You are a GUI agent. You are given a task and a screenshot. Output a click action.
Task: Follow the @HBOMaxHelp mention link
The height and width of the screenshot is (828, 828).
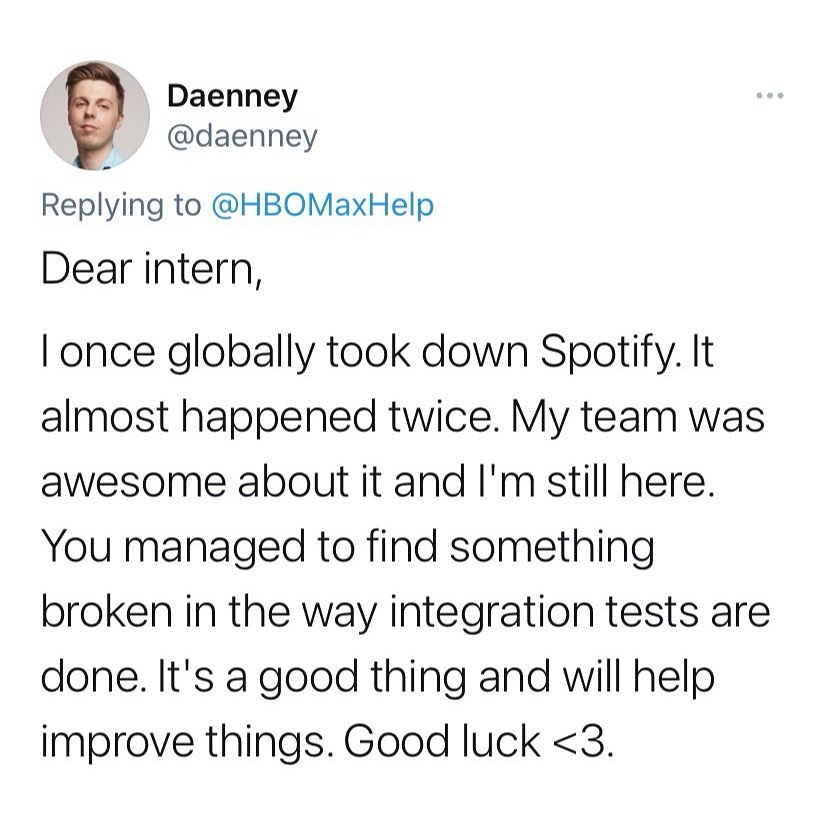tap(323, 205)
